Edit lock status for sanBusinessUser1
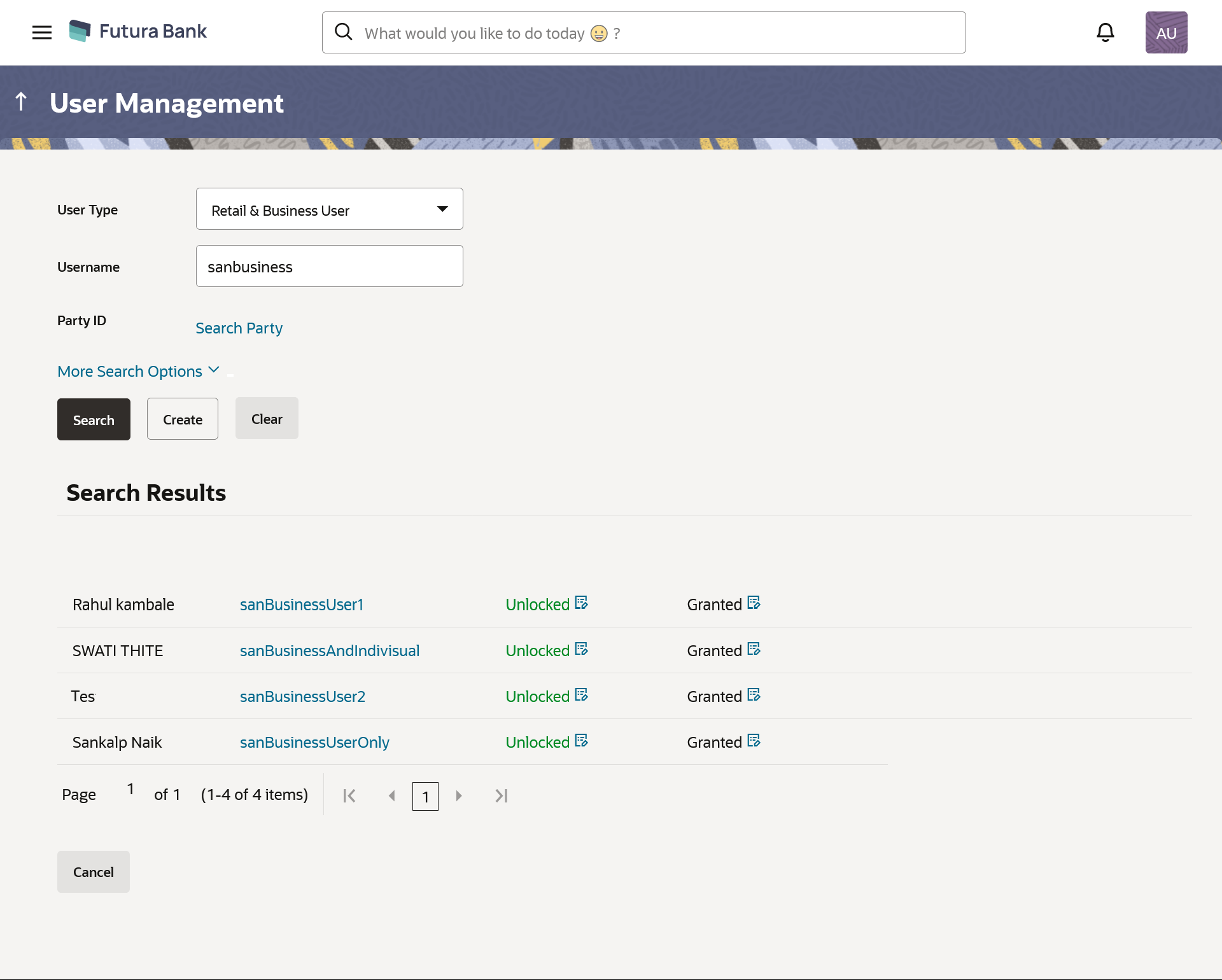 click(581, 603)
